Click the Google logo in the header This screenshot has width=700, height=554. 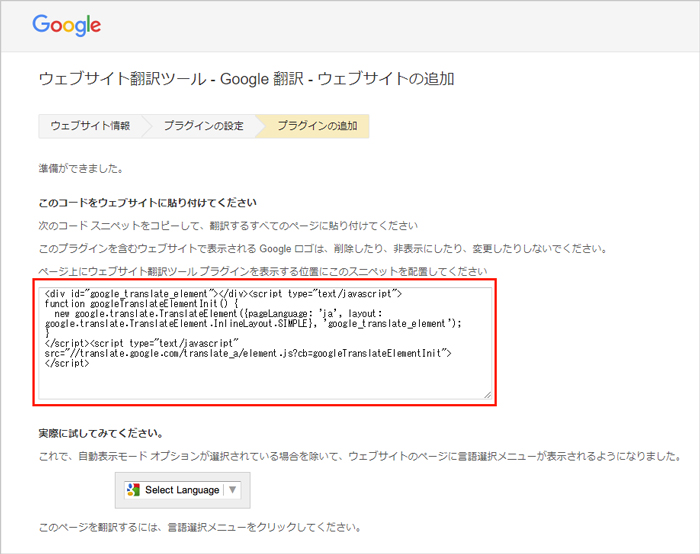67,25
